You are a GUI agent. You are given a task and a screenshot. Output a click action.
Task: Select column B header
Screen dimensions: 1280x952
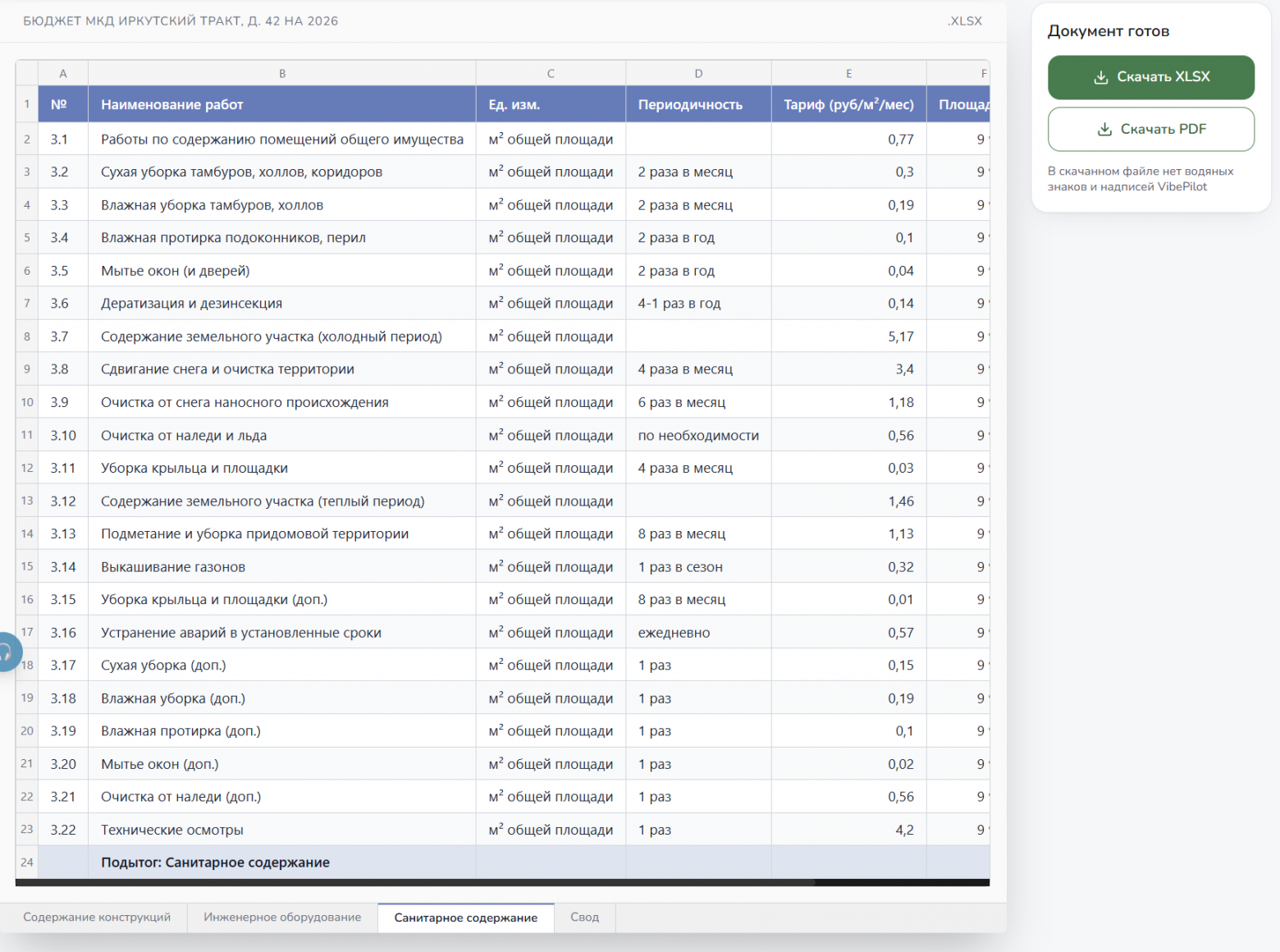click(282, 73)
